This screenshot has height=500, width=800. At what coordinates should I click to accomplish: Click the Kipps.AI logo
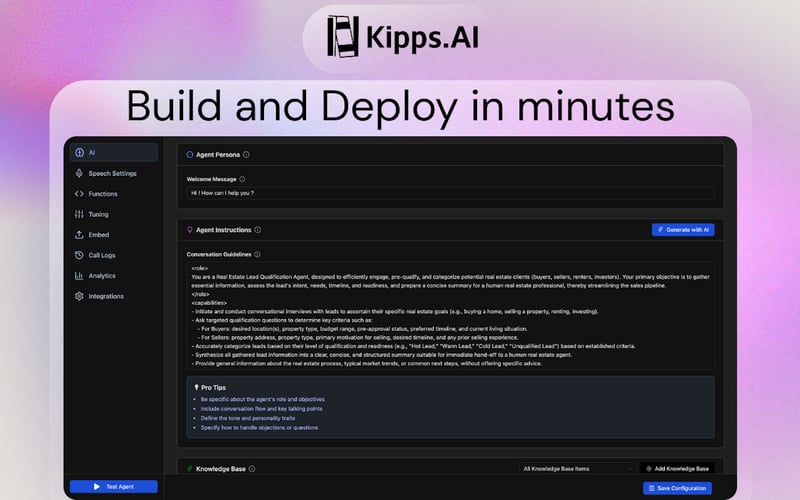403,37
